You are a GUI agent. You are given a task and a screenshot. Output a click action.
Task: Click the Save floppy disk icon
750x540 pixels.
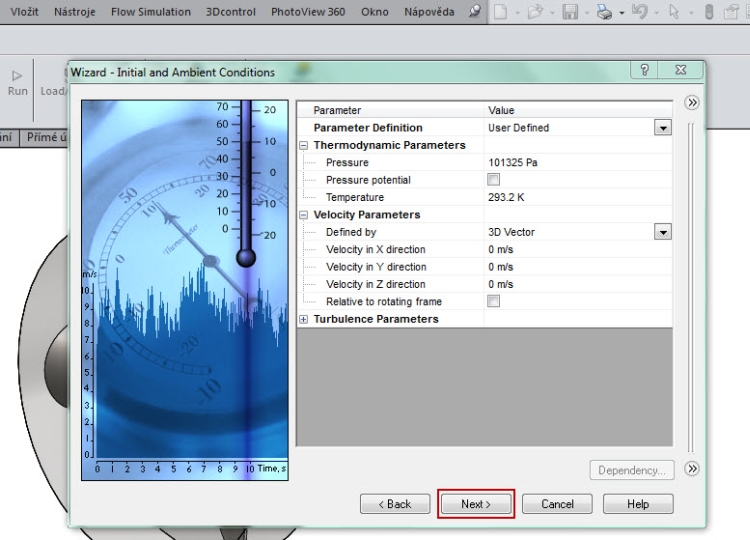tap(570, 11)
